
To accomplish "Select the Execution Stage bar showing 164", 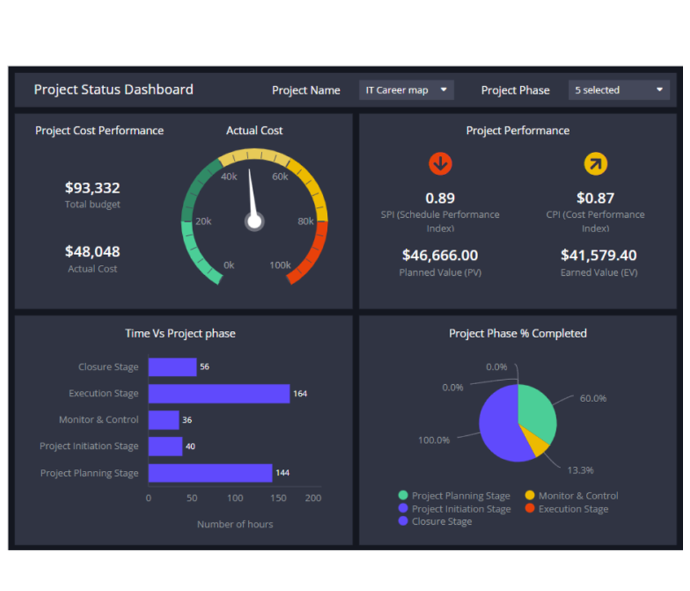I will pyautogui.click(x=219, y=394).
